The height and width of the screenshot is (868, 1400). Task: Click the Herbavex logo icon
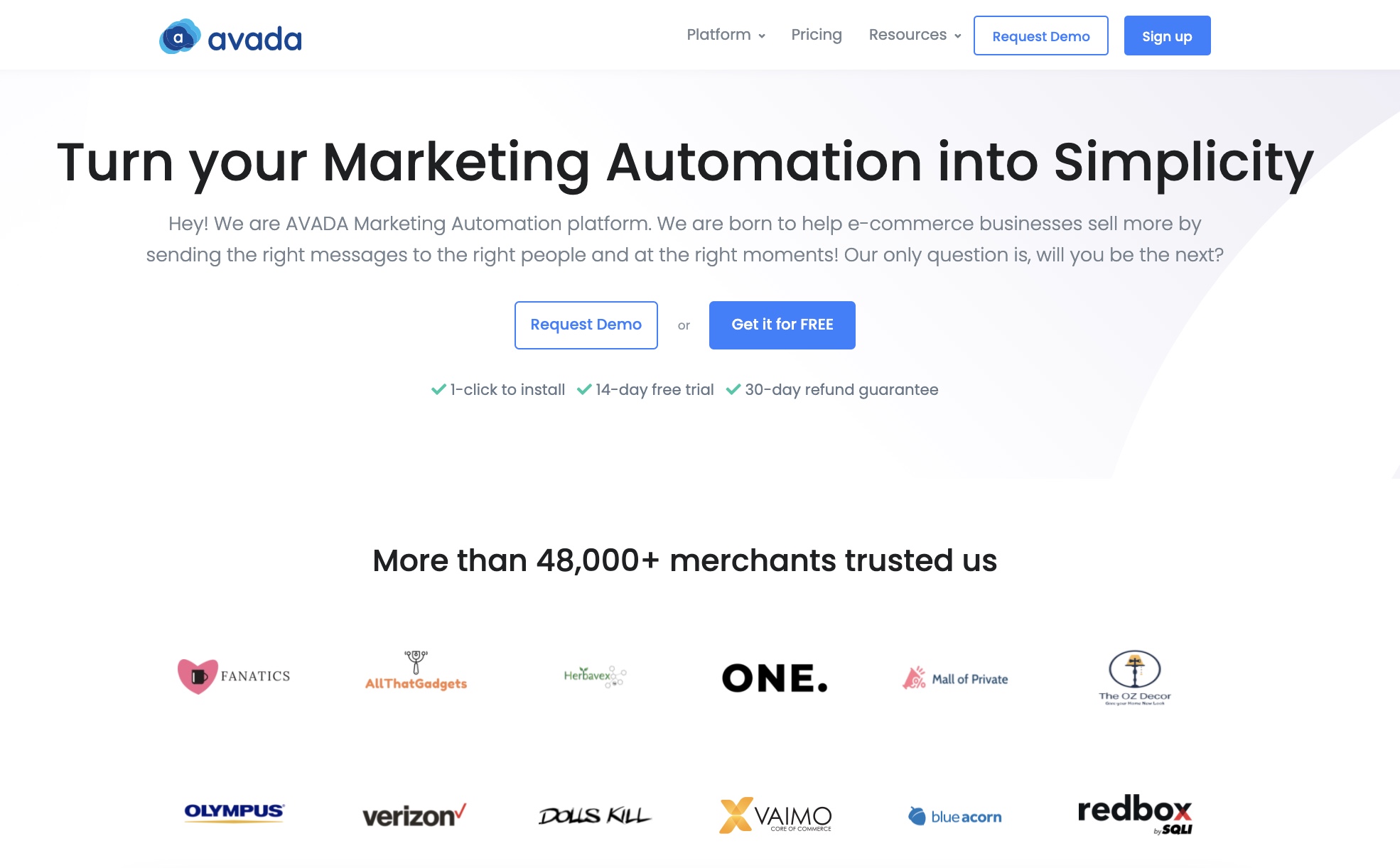click(595, 675)
